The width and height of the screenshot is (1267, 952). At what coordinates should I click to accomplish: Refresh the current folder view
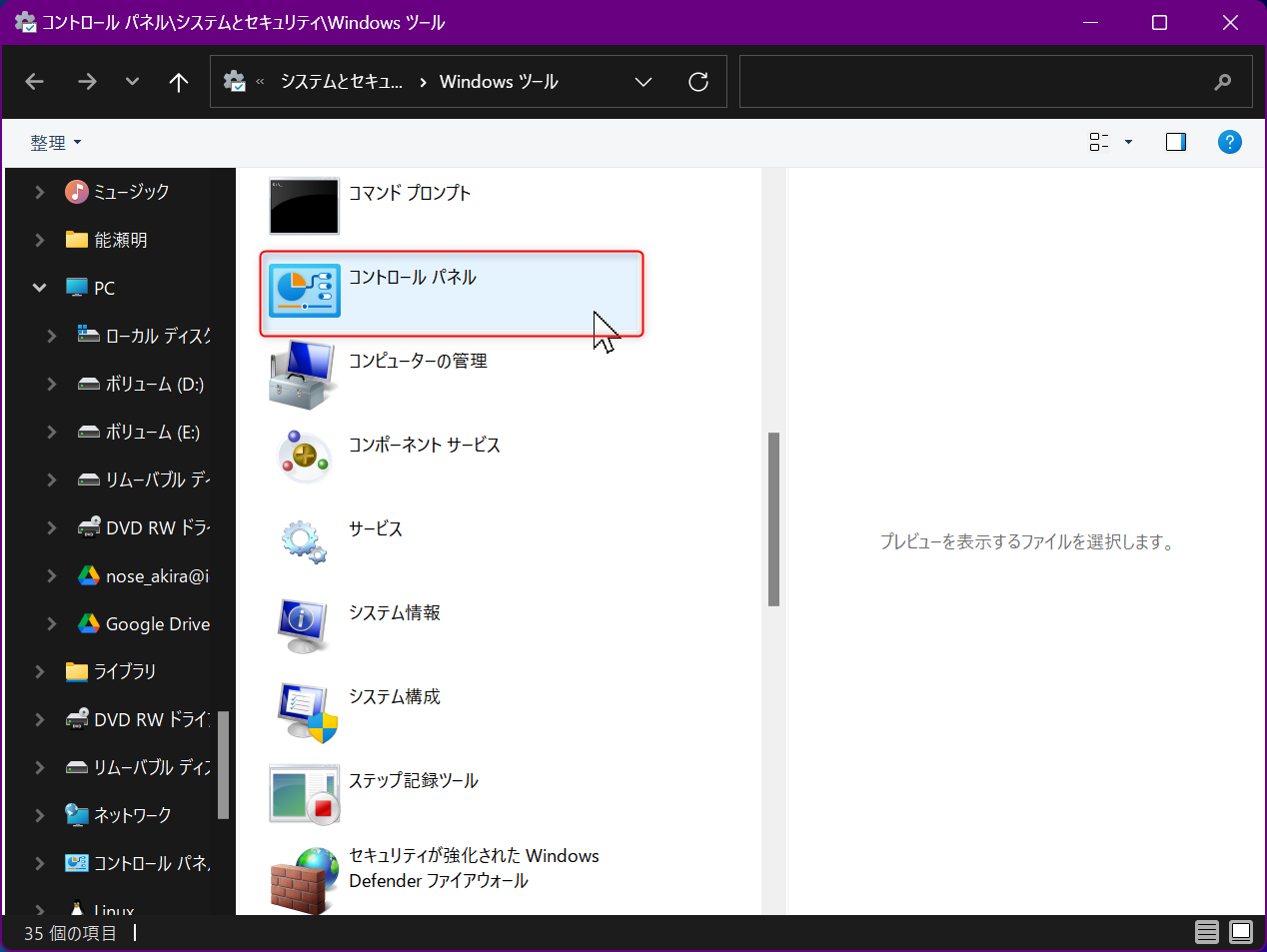click(698, 82)
